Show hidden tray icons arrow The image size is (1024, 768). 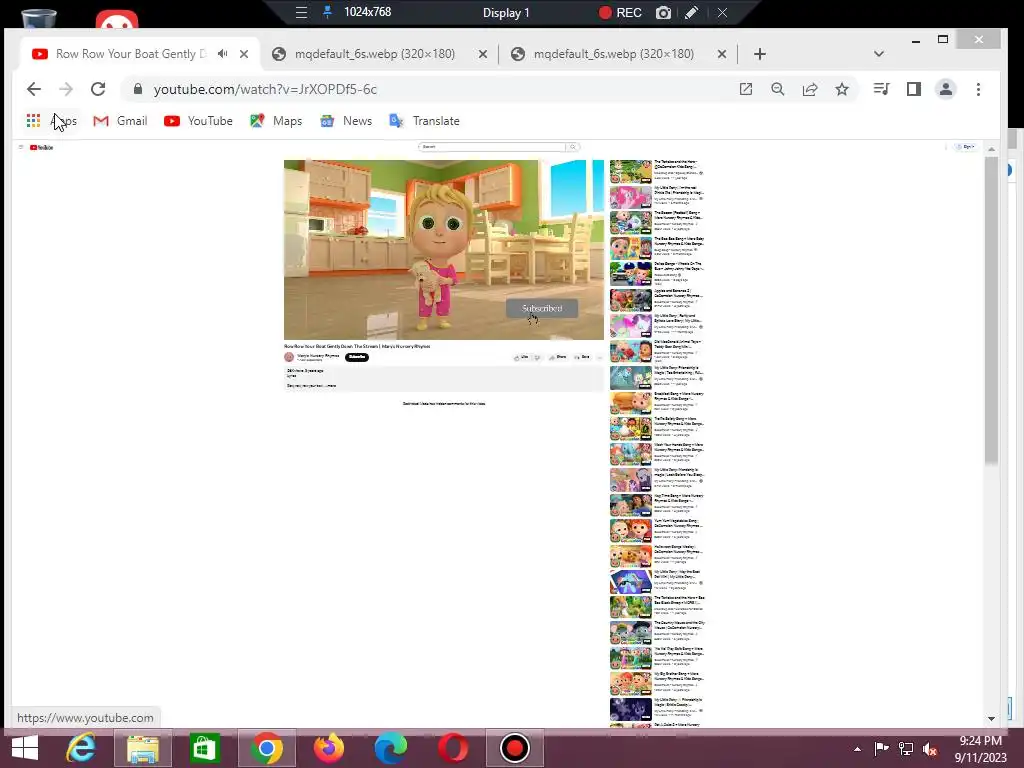[x=857, y=749]
